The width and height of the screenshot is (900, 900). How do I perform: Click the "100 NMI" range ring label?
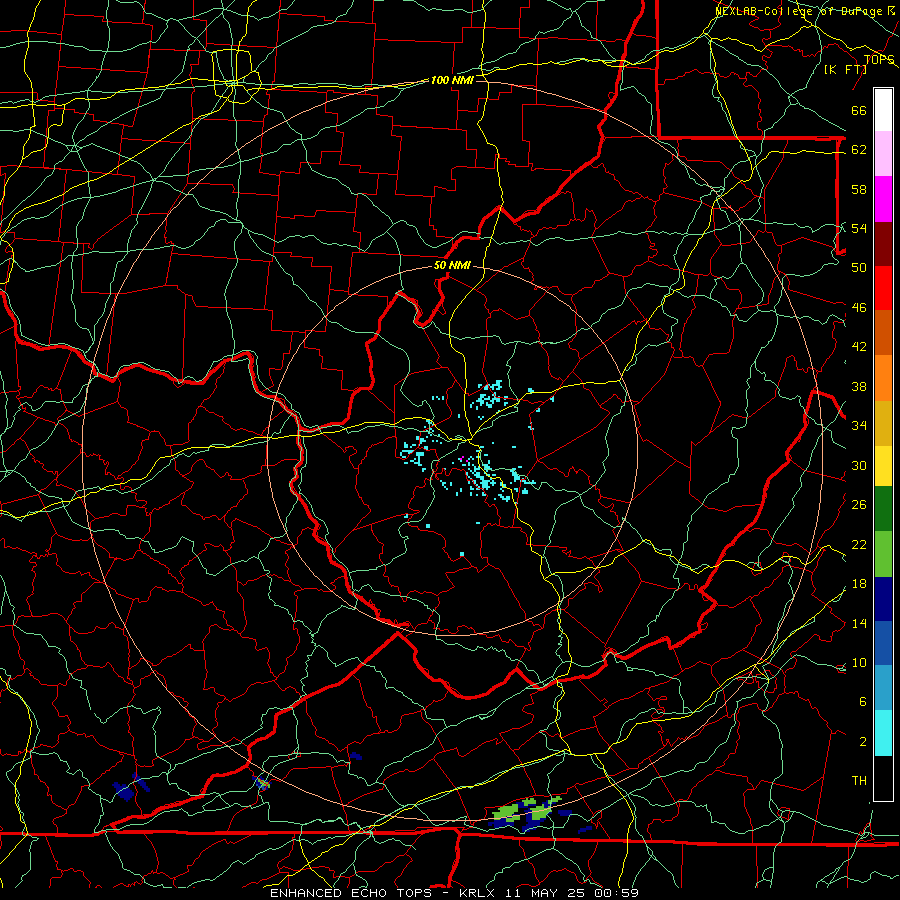click(452, 80)
